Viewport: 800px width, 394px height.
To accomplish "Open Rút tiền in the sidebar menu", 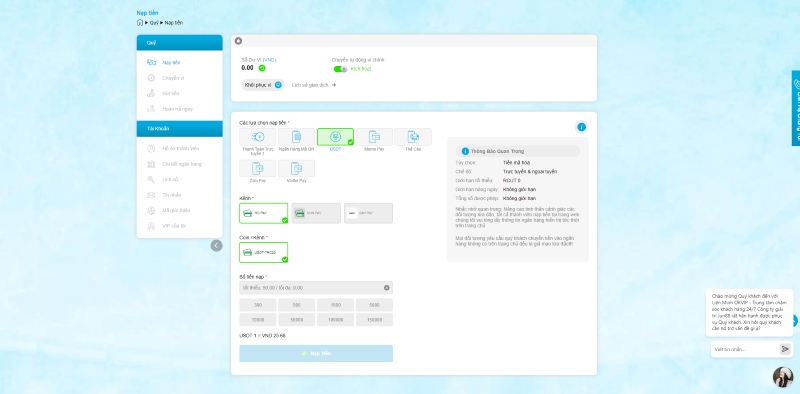I will [x=170, y=93].
